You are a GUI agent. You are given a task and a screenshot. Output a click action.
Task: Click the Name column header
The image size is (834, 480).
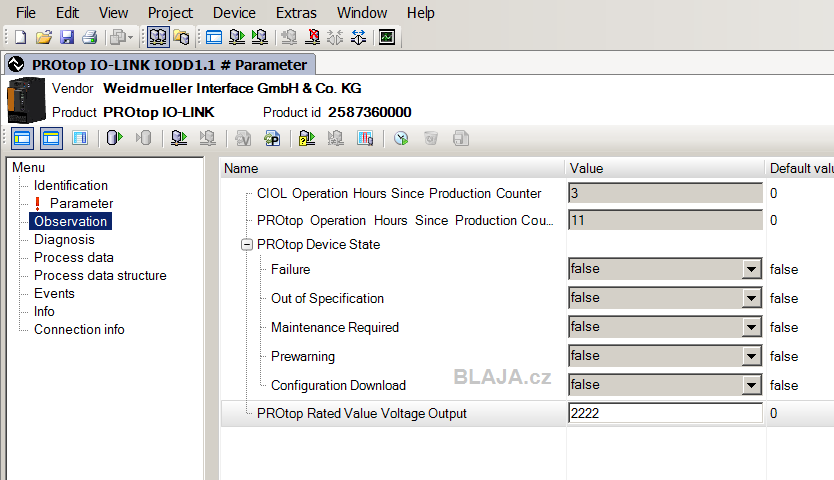pos(393,168)
